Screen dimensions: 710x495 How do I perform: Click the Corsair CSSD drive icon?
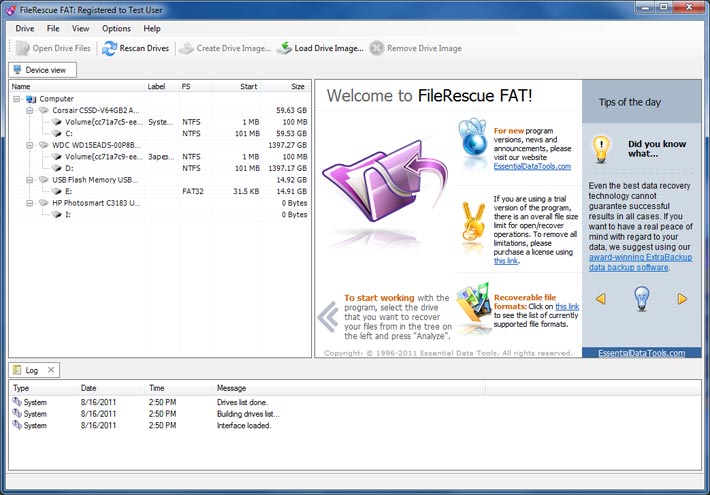point(43,111)
